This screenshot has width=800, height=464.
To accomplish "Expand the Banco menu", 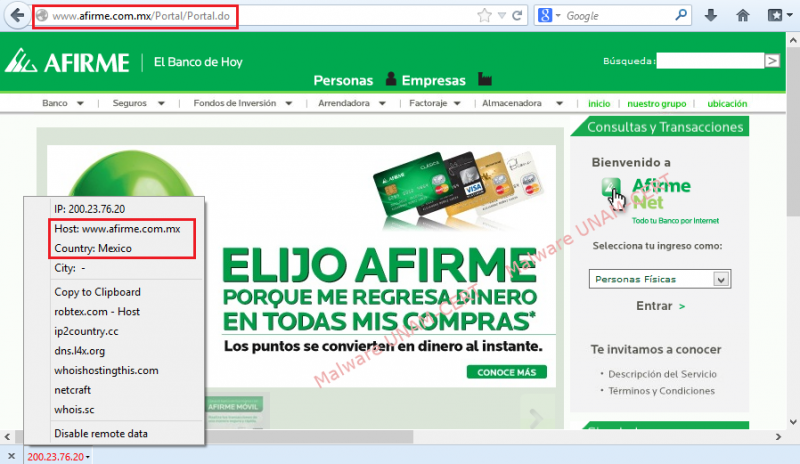I will [63, 103].
